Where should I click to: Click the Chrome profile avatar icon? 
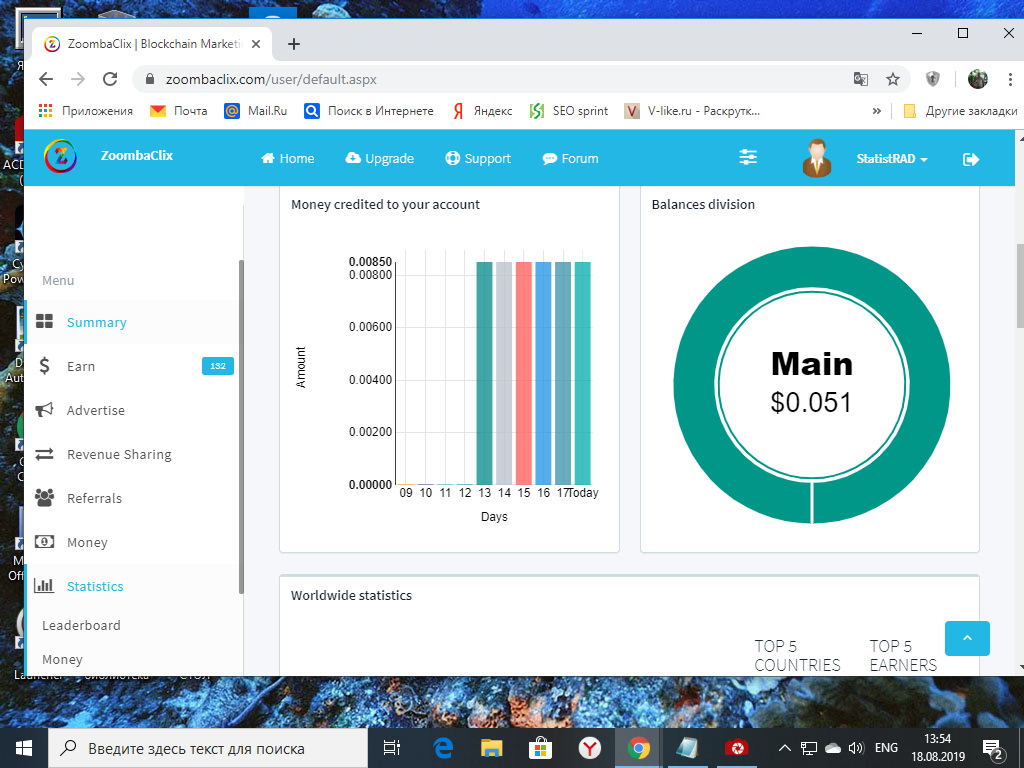point(978,79)
